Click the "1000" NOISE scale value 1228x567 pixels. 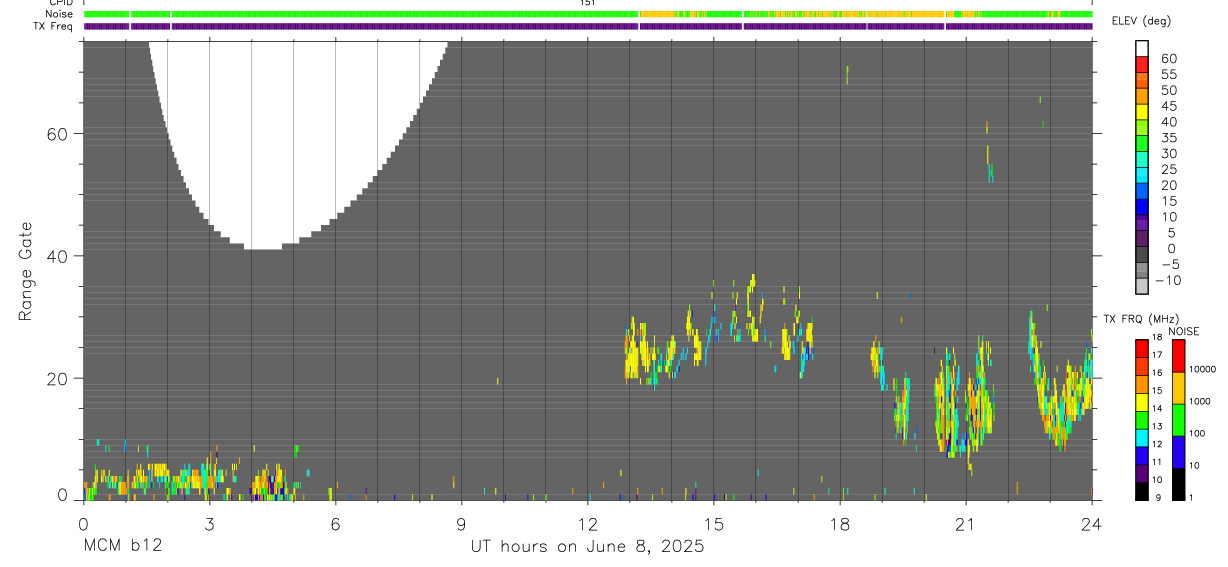(x=1200, y=401)
